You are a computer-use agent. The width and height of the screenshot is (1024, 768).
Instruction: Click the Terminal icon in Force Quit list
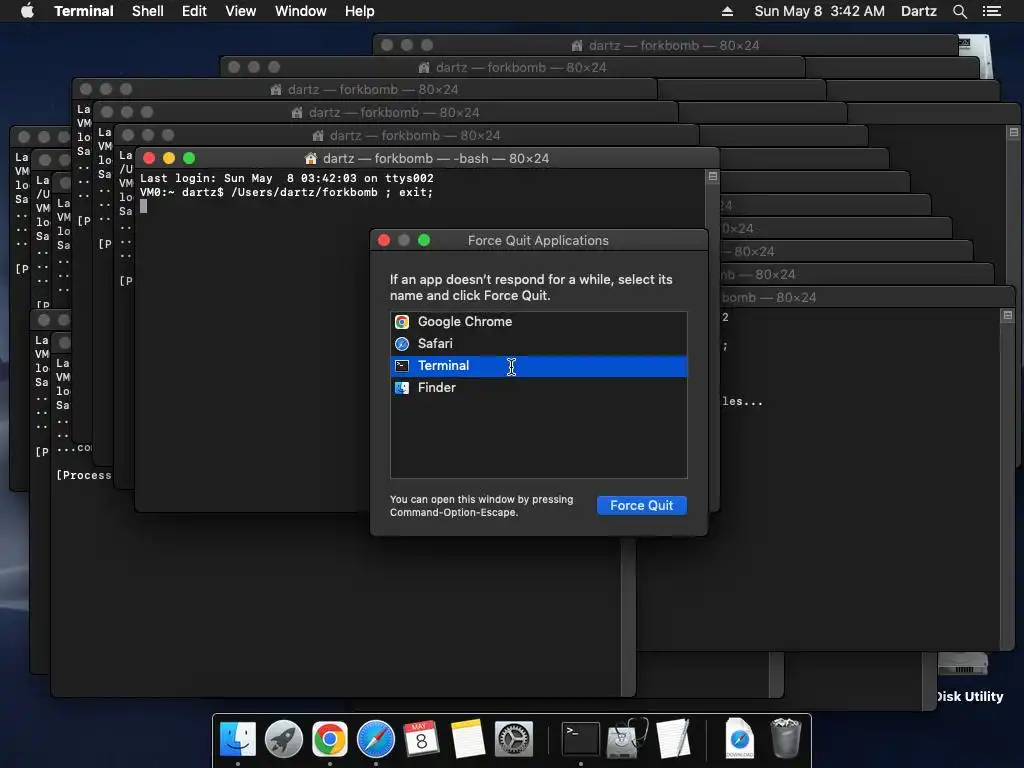point(402,366)
